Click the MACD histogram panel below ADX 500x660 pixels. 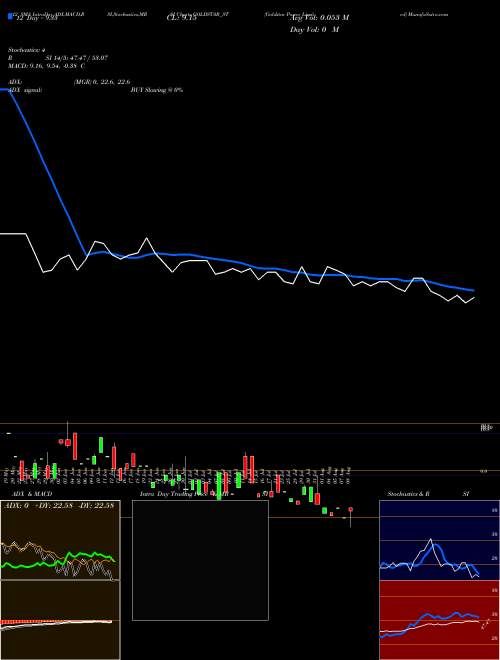click(60, 620)
